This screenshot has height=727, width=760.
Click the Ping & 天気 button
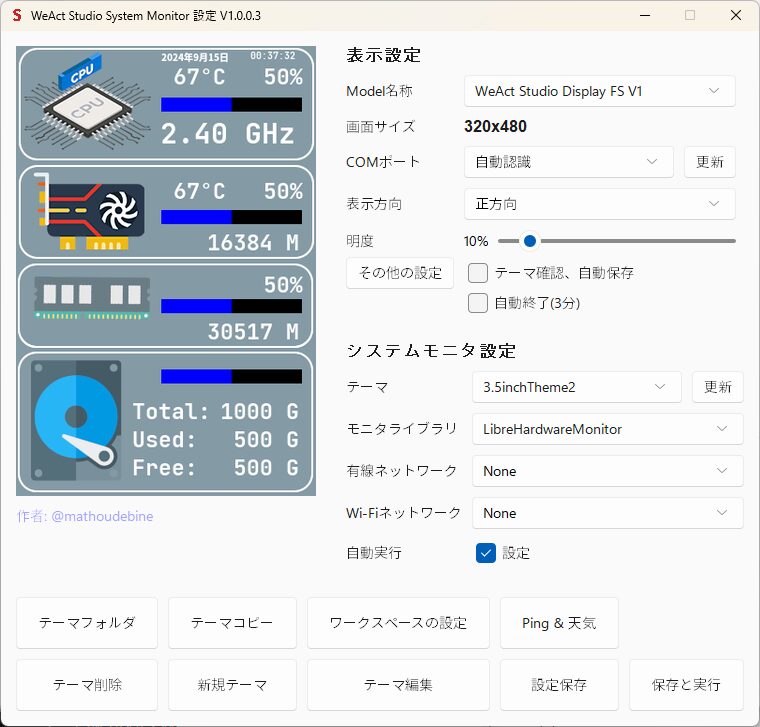(559, 623)
